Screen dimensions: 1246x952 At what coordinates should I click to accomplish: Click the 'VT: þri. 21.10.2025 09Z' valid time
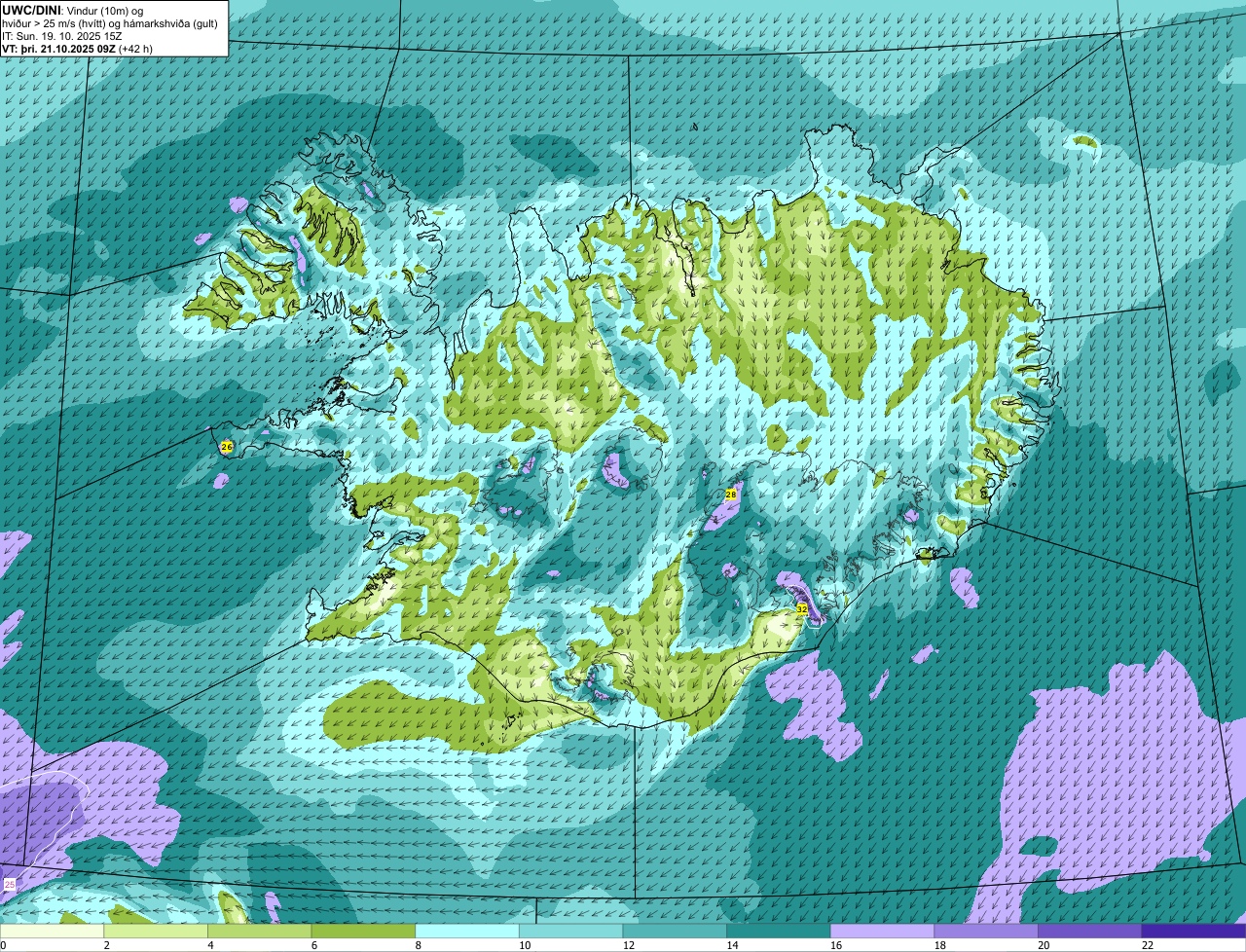coord(58,49)
